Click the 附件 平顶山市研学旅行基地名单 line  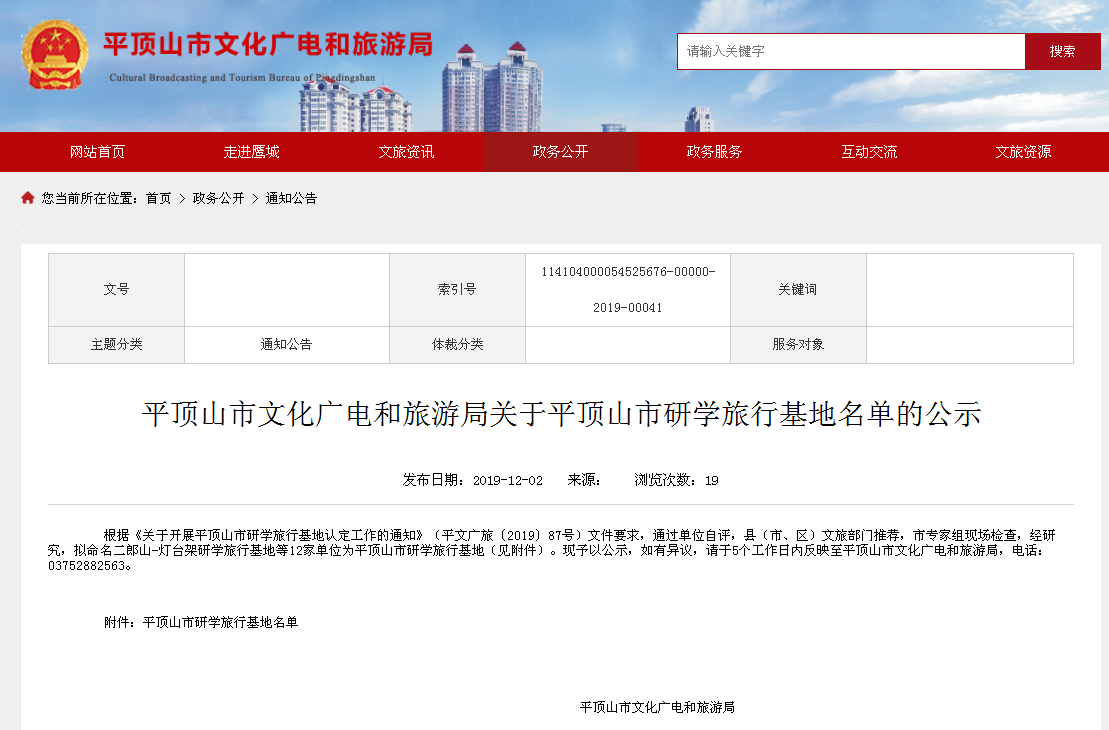(201, 622)
